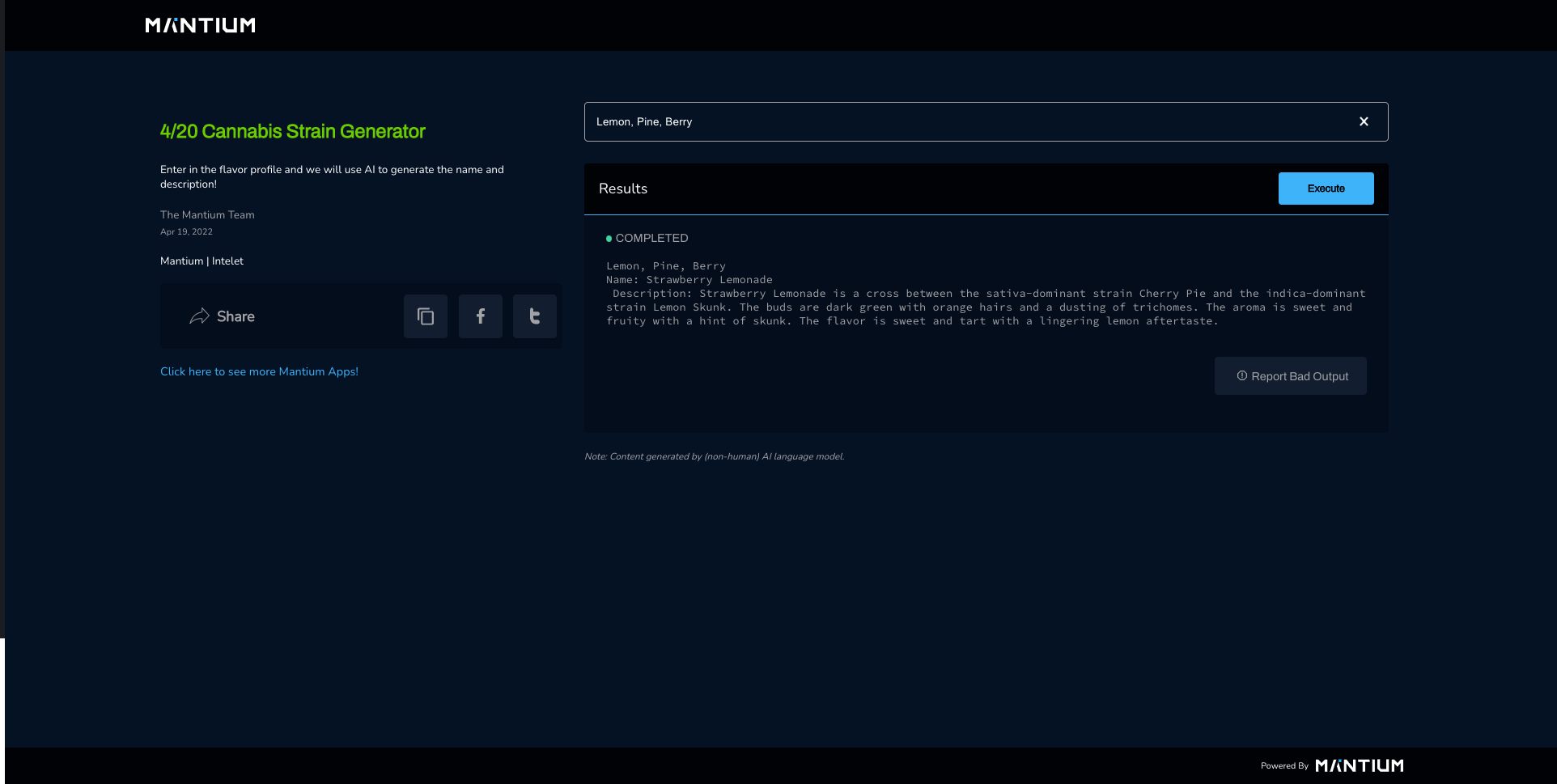Click the 'Powered By' footer text

tap(1284, 766)
